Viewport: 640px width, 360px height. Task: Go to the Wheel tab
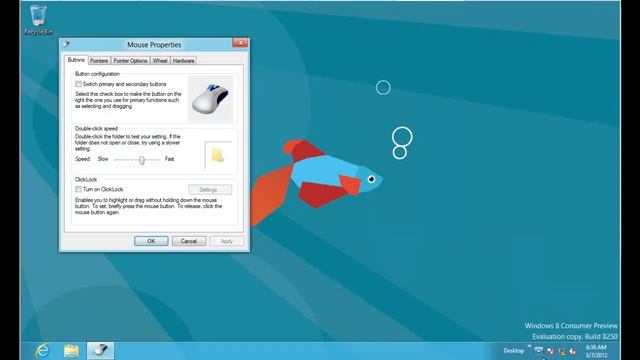point(160,61)
